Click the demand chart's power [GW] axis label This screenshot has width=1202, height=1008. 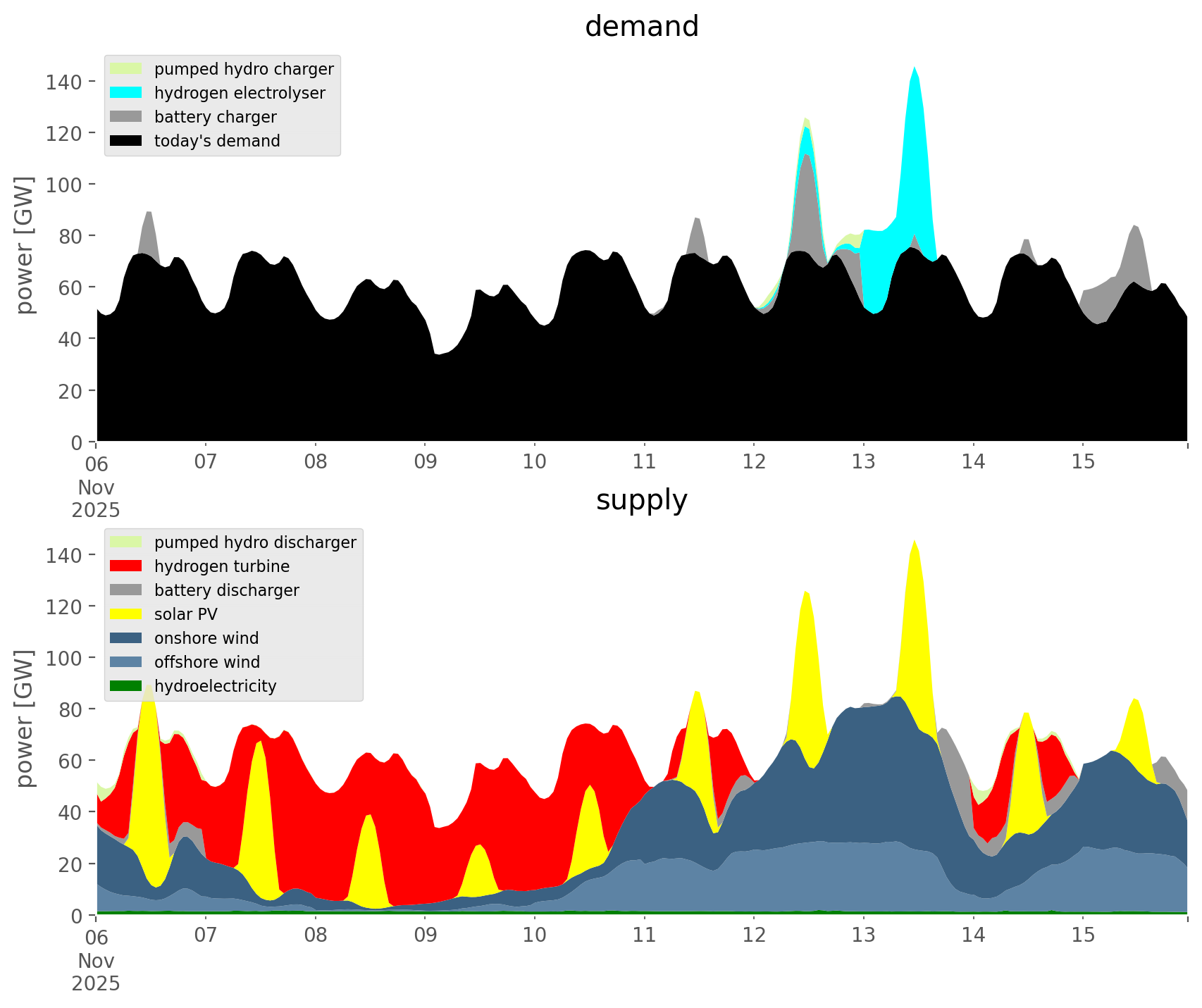click(25, 244)
